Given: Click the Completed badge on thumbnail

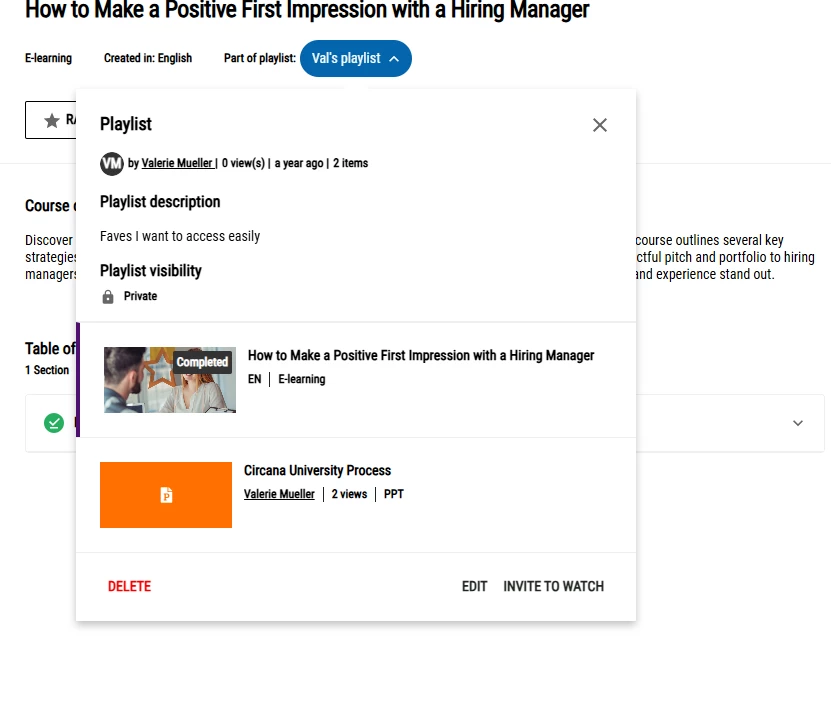Looking at the screenshot, I should pyautogui.click(x=202, y=362).
